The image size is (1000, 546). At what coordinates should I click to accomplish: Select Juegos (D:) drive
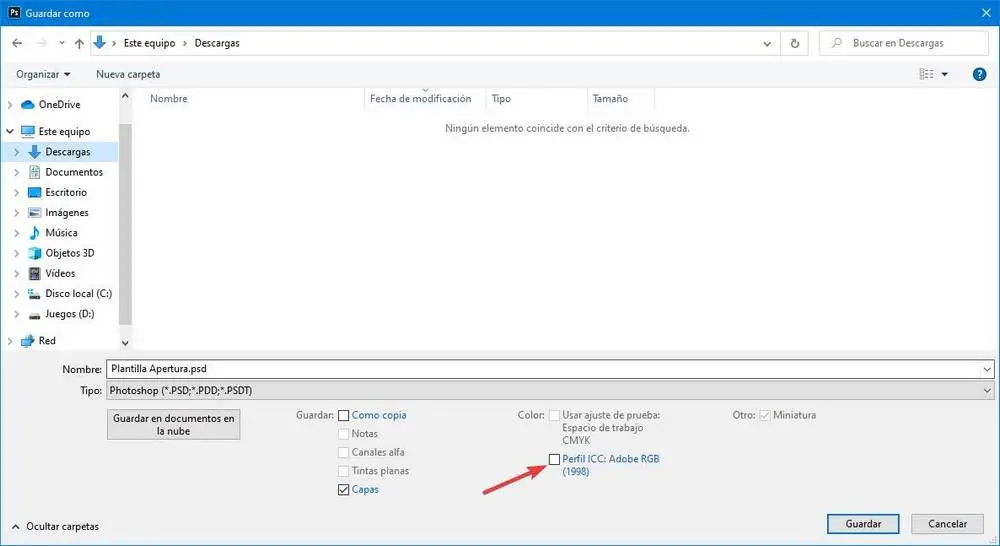[70, 314]
